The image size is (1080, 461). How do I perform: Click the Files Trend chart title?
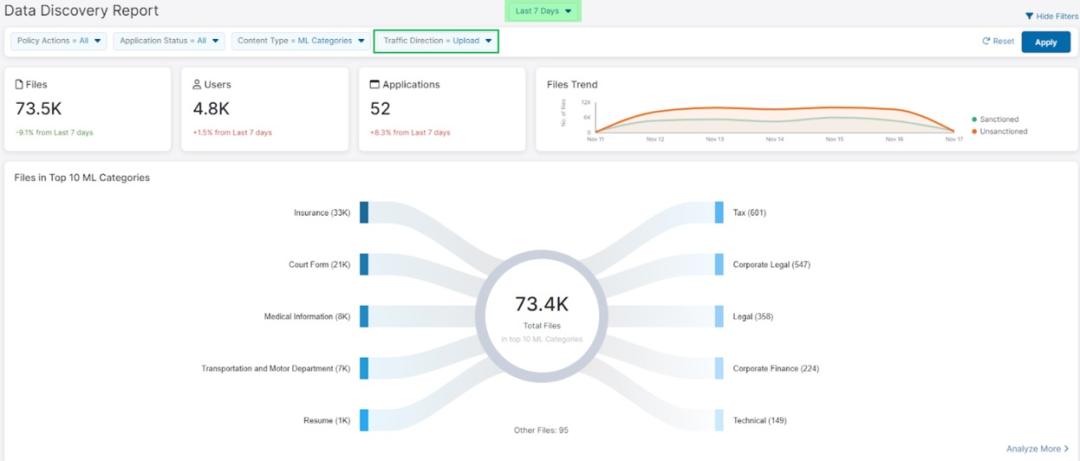(572, 85)
